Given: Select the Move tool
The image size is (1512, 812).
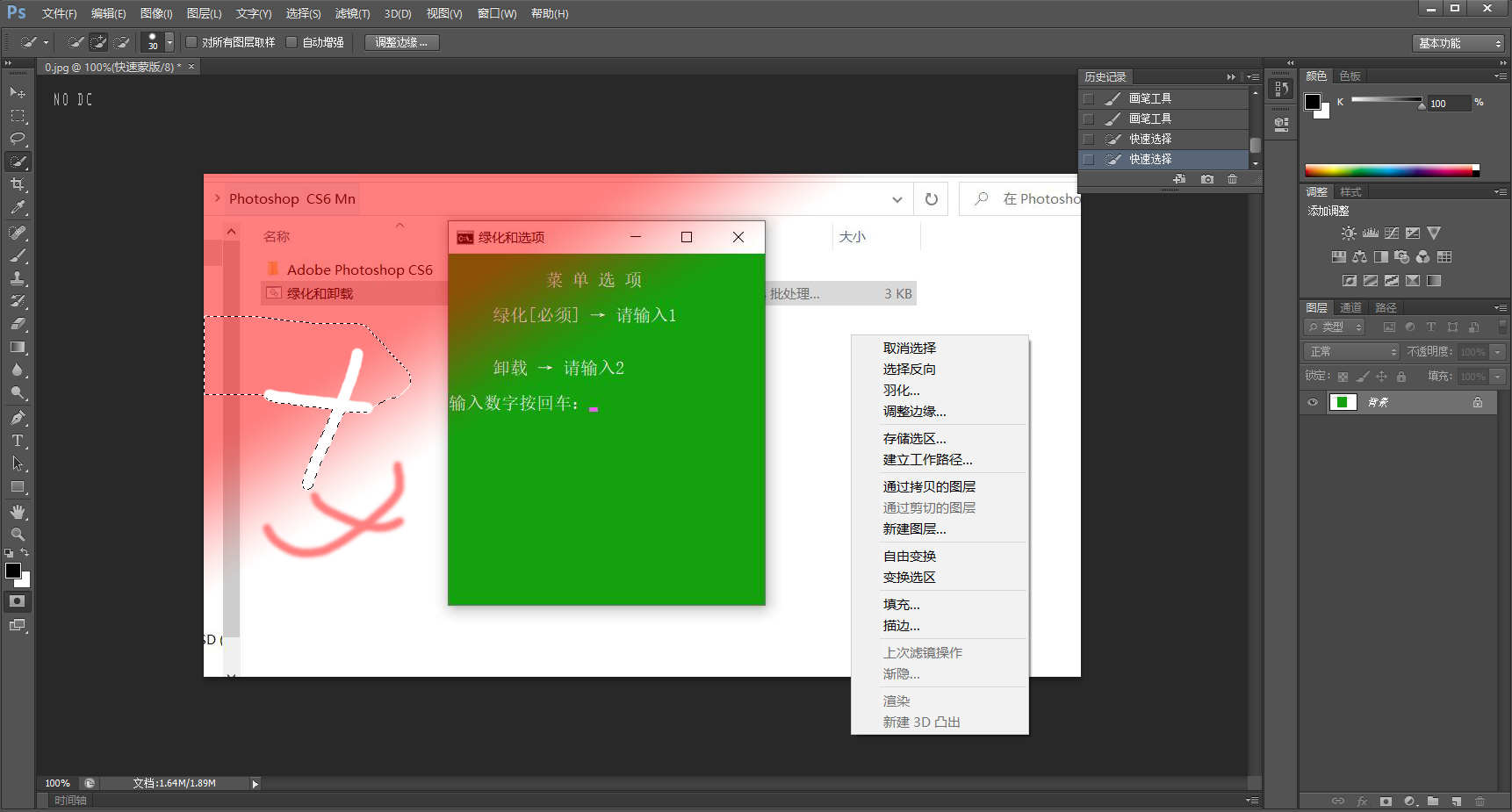Looking at the screenshot, I should pos(18,92).
